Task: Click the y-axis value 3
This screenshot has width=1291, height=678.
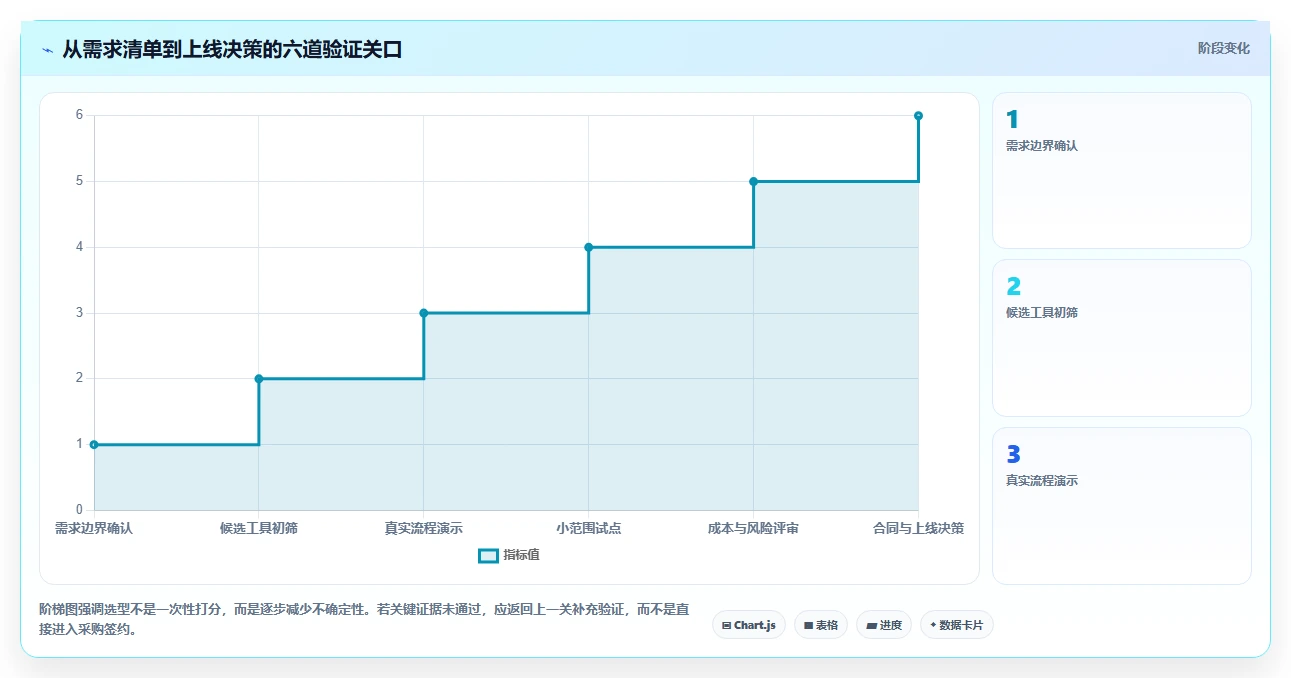Action: 79,313
